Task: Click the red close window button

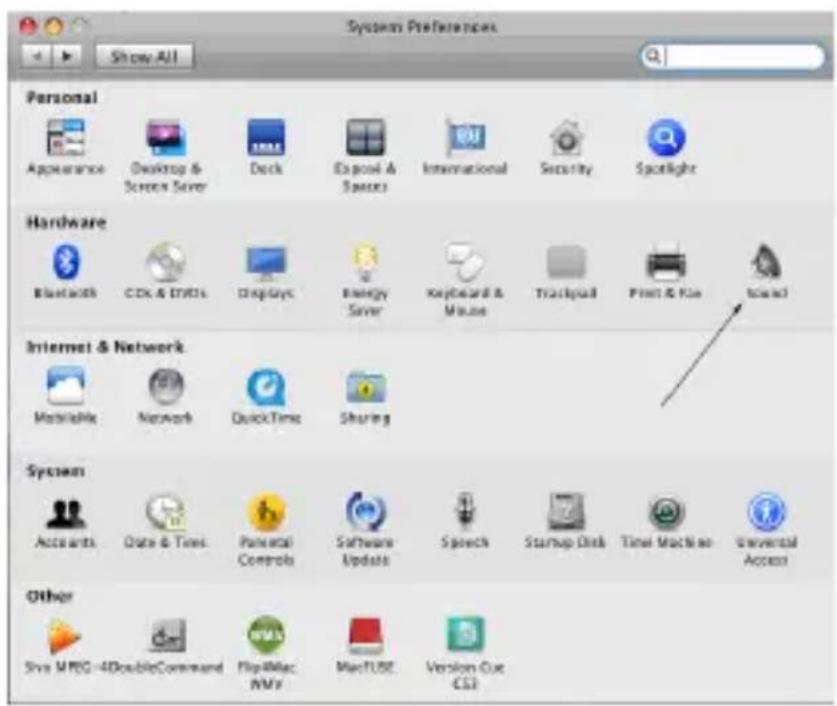Action: point(28,26)
